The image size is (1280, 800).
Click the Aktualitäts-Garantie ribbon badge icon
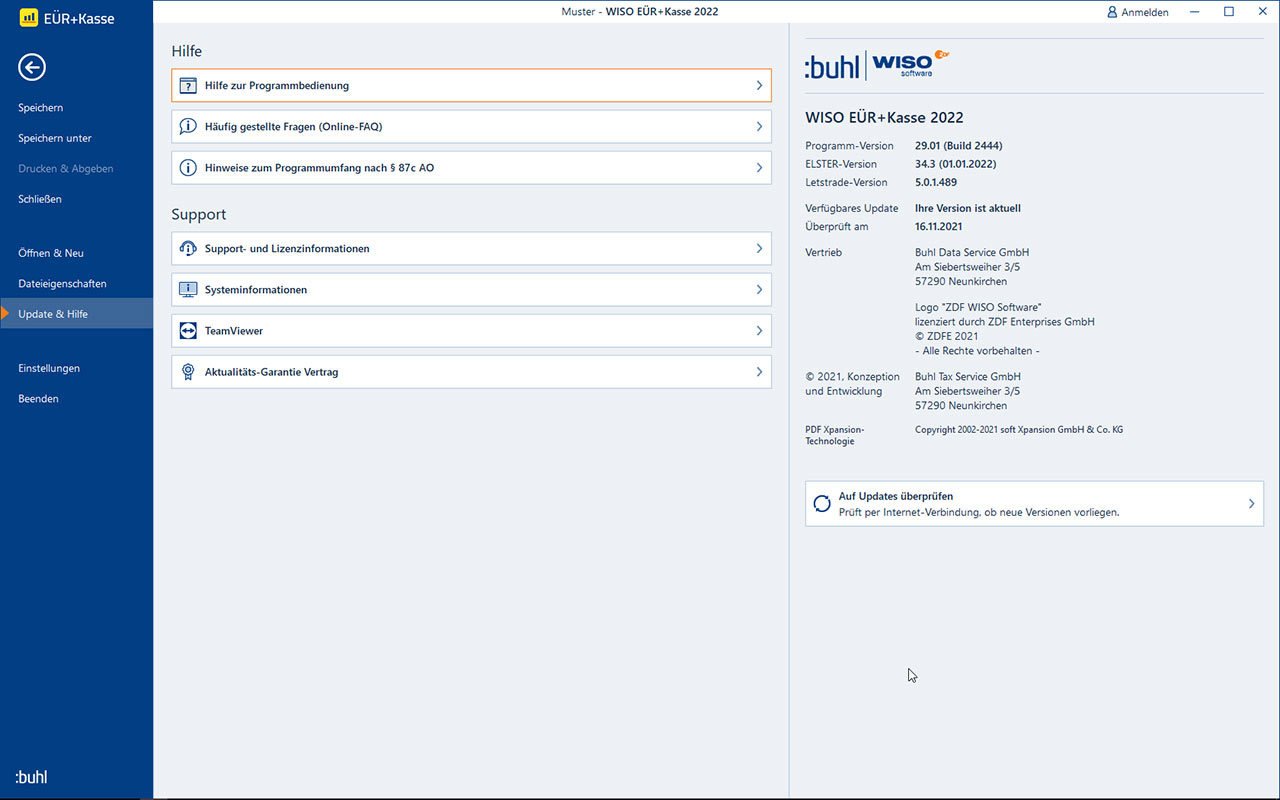pos(188,372)
